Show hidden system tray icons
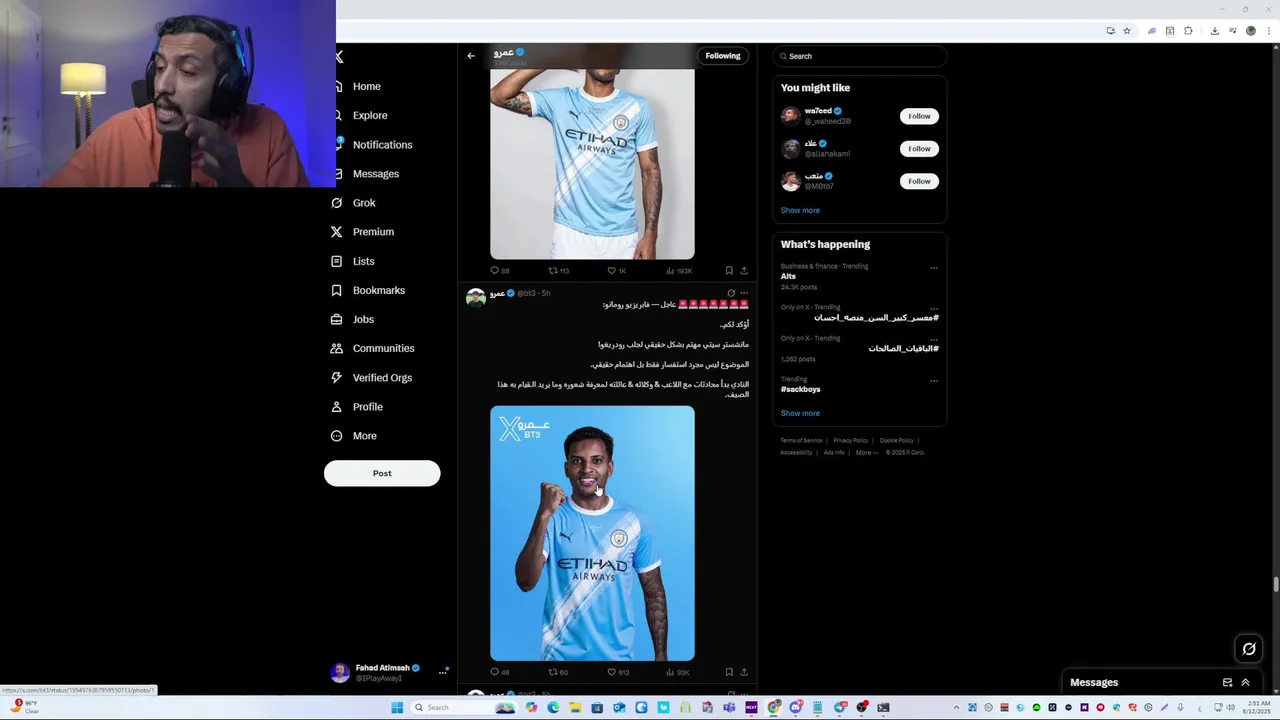 (956, 708)
